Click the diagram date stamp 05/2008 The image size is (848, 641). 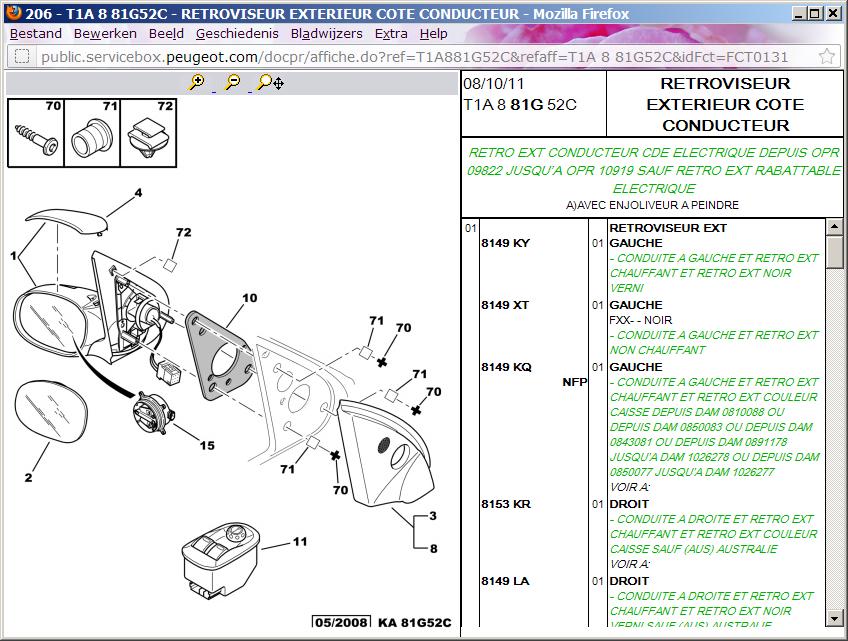coord(342,622)
